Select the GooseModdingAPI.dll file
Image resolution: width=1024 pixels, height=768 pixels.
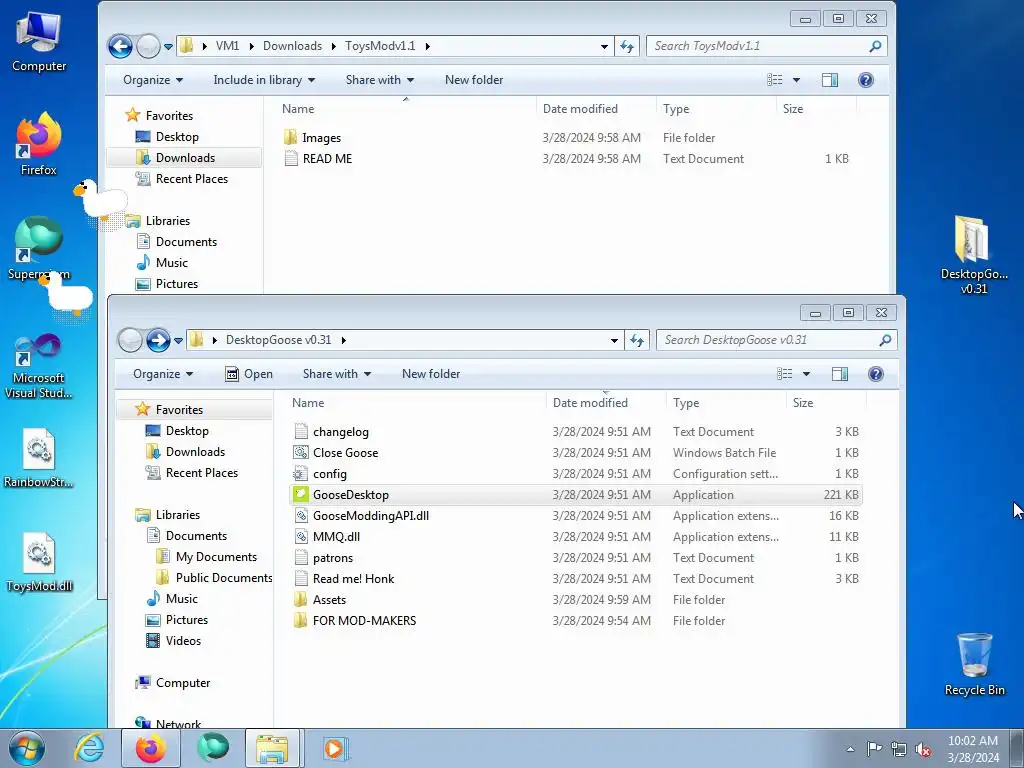pos(575,516)
